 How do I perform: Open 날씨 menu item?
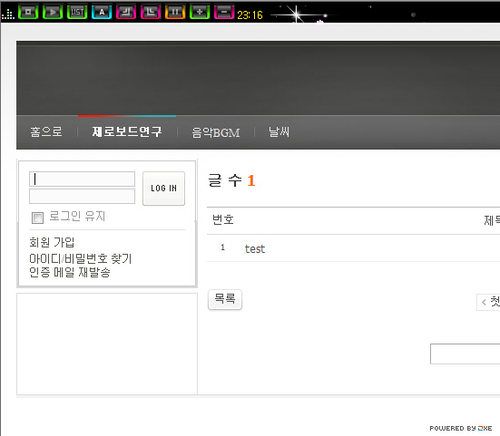(279, 132)
